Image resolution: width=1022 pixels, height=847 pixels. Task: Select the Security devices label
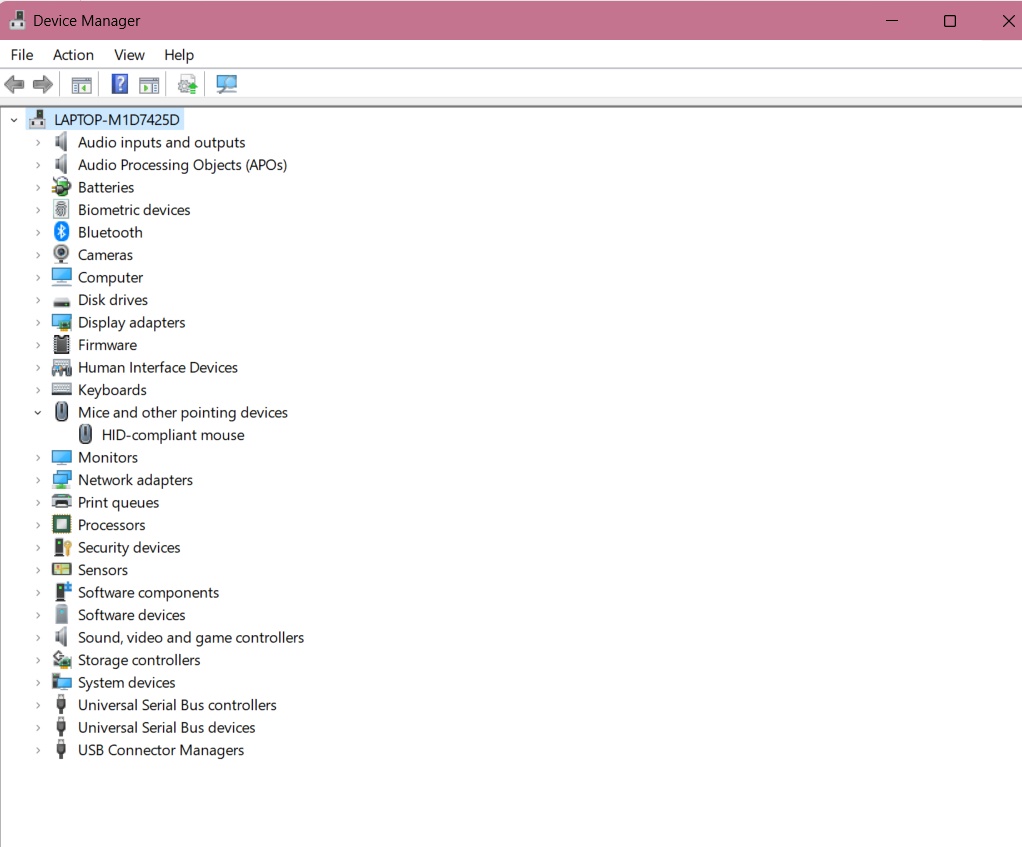[129, 547]
